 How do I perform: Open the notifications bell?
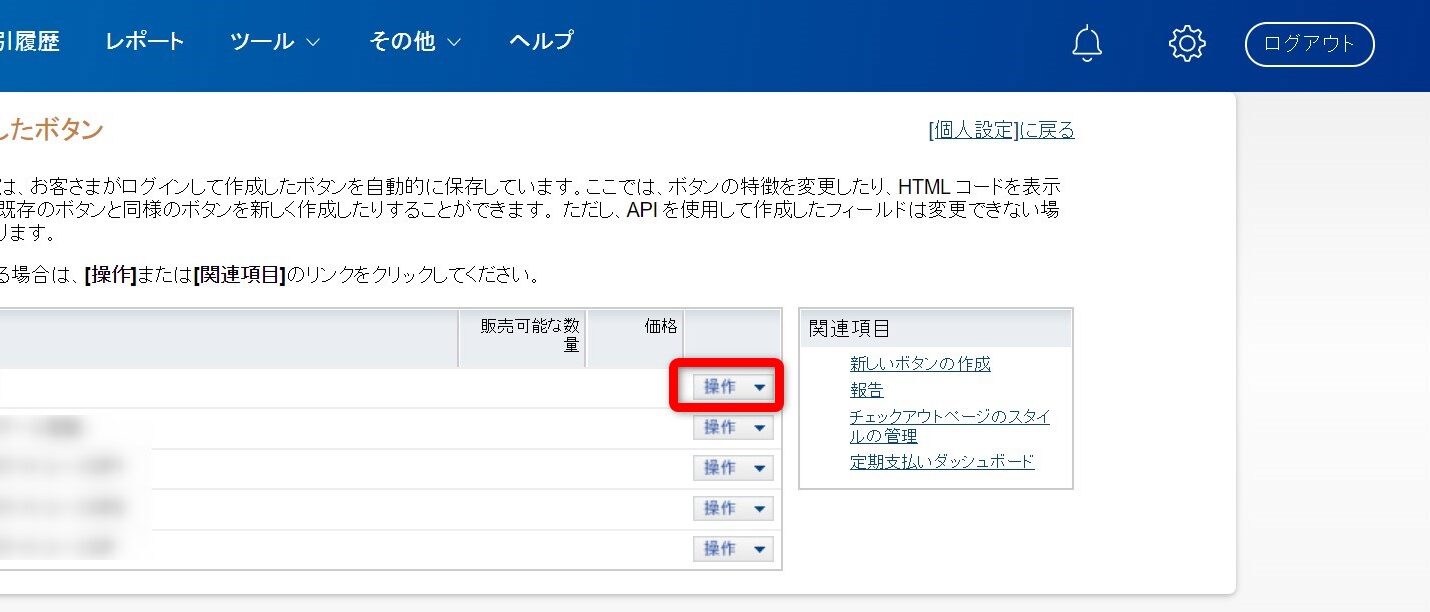pyautogui.click(x=1086, y=44)
